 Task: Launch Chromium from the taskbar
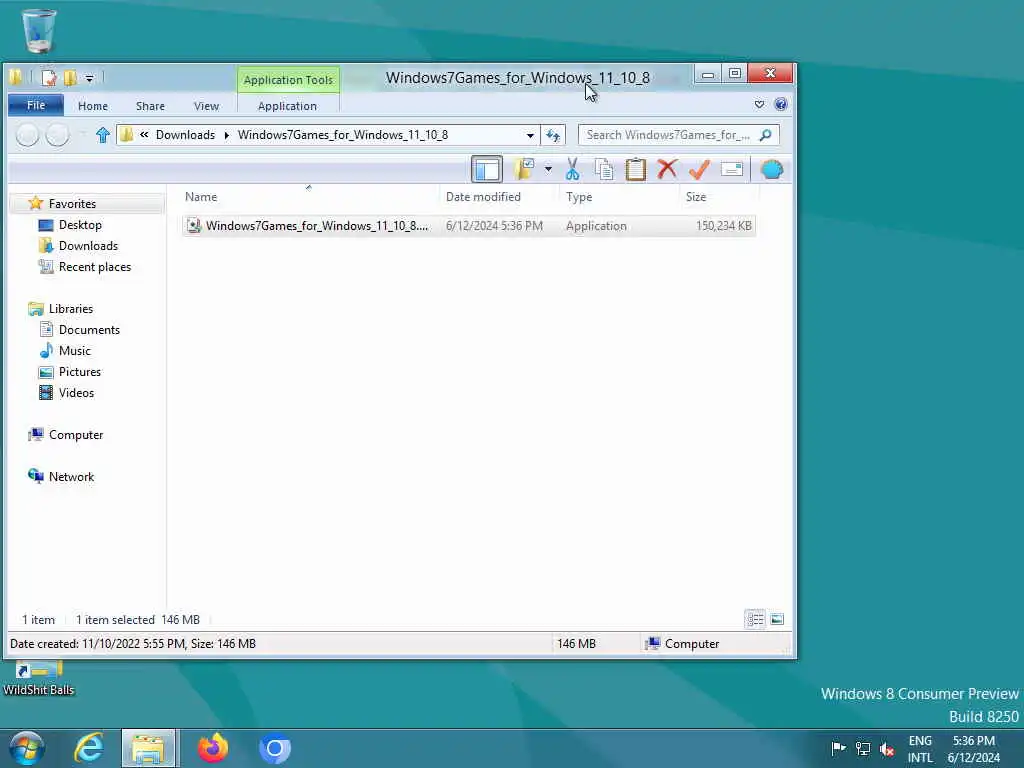[274, 748]
